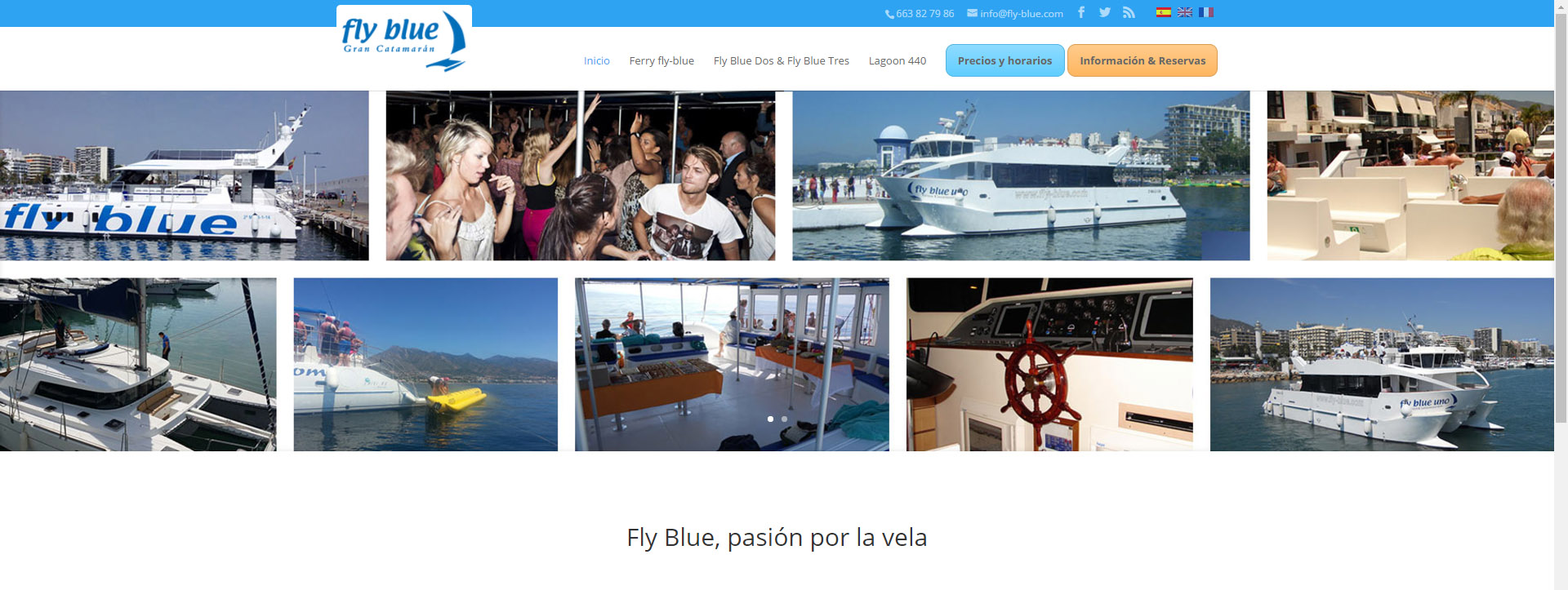1568x590 pixels.
Task: Switch language with the UK flag
Action: [1185, 12]
